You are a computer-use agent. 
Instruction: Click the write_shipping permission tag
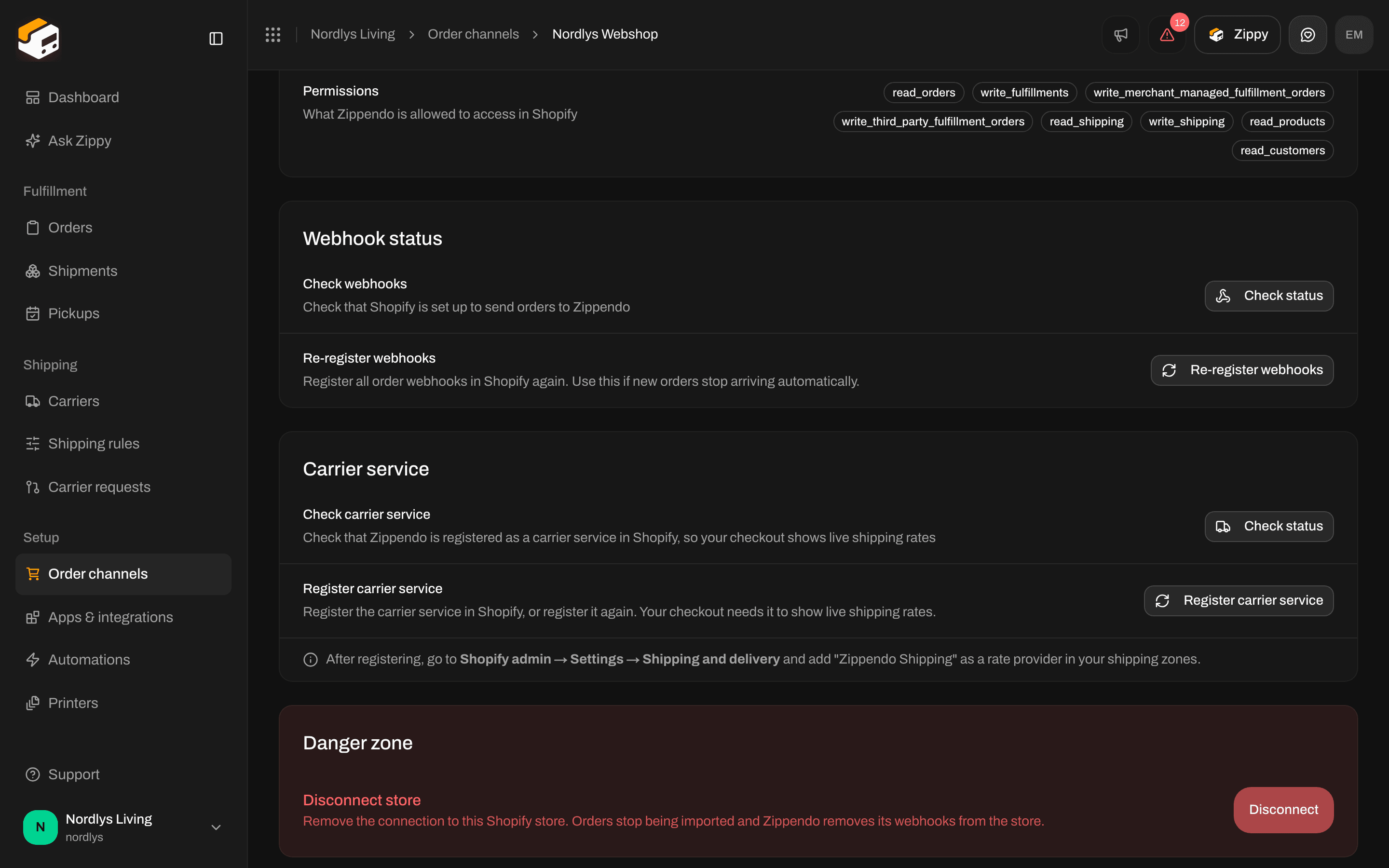[1186, 122]
